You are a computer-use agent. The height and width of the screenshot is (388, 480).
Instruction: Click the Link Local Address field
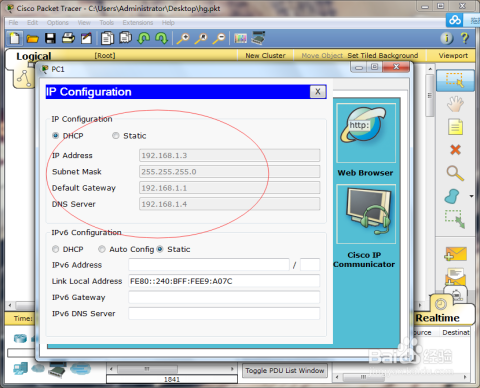pyautogui.click(x=224, y=281)
